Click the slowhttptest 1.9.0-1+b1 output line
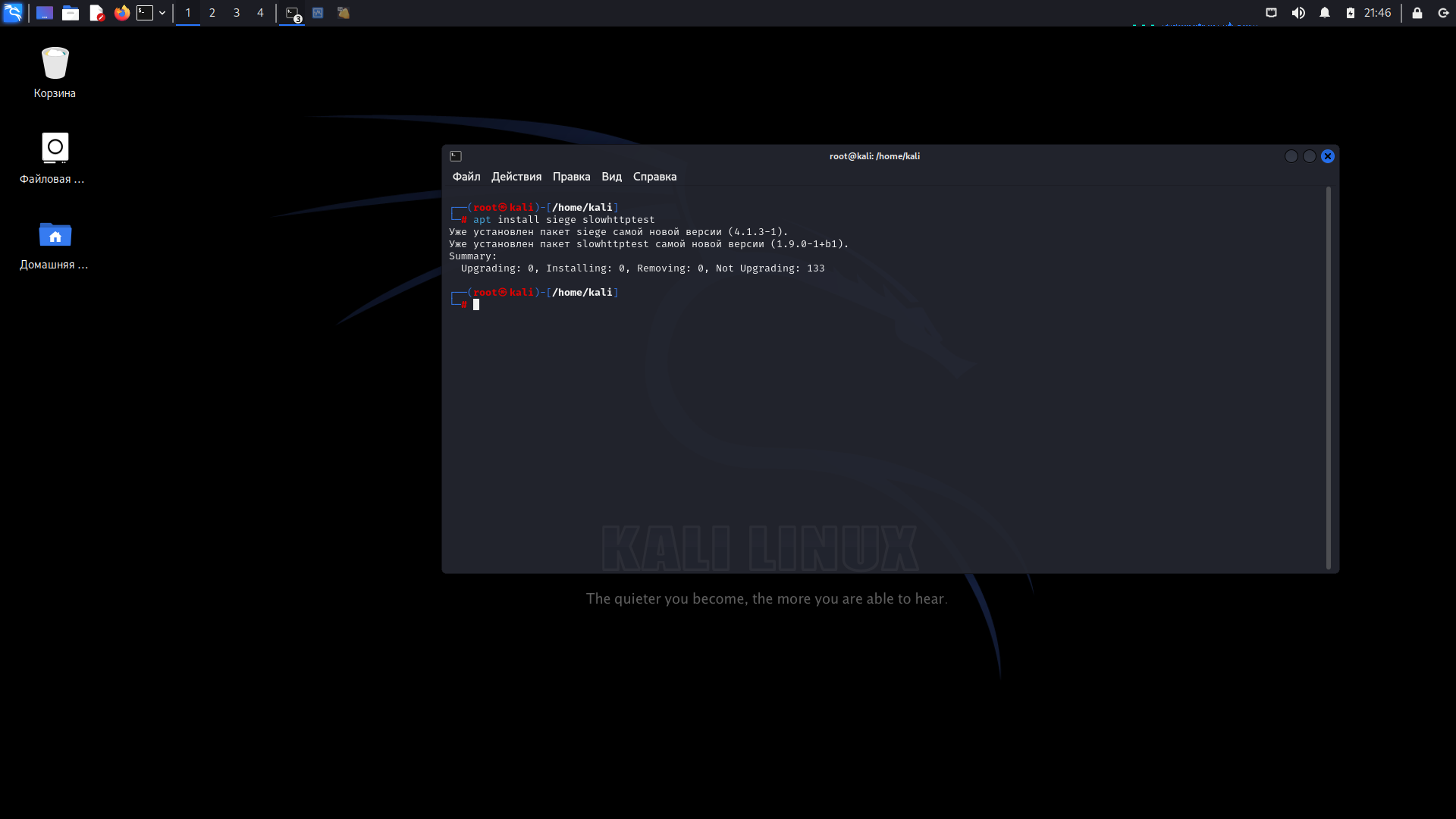The image size is (1456, 819). 649,244
